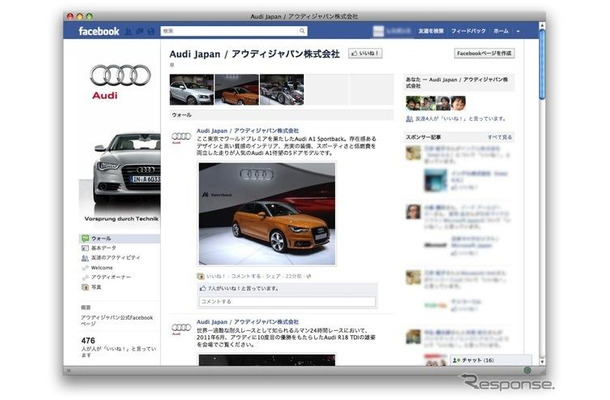
Task: Open the large orange Audi A1 post photo
Action: click(267, 214)
